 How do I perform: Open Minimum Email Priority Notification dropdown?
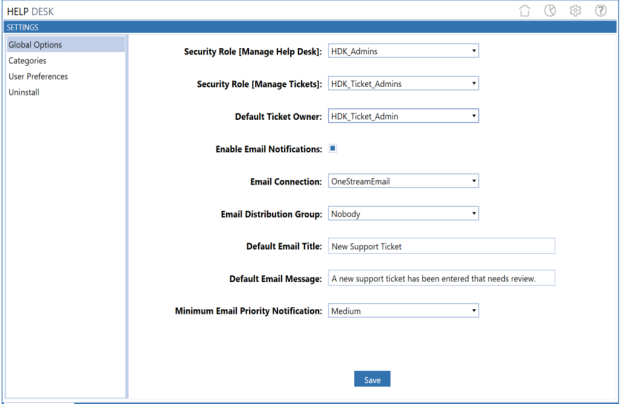(x=403, y=311)
